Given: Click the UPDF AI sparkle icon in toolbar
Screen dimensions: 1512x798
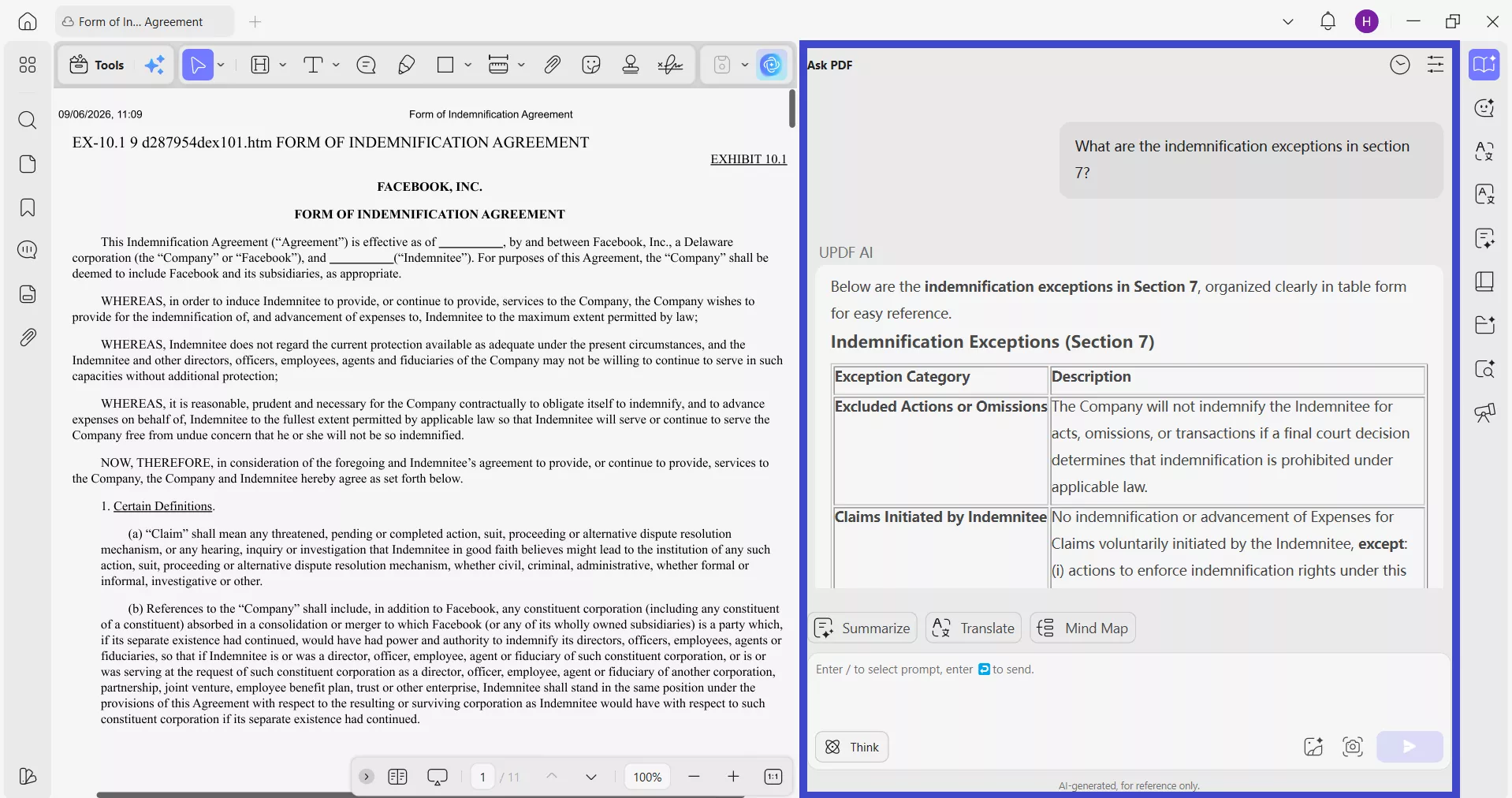Looking at the screenshot, I should [x=155, y=65].
